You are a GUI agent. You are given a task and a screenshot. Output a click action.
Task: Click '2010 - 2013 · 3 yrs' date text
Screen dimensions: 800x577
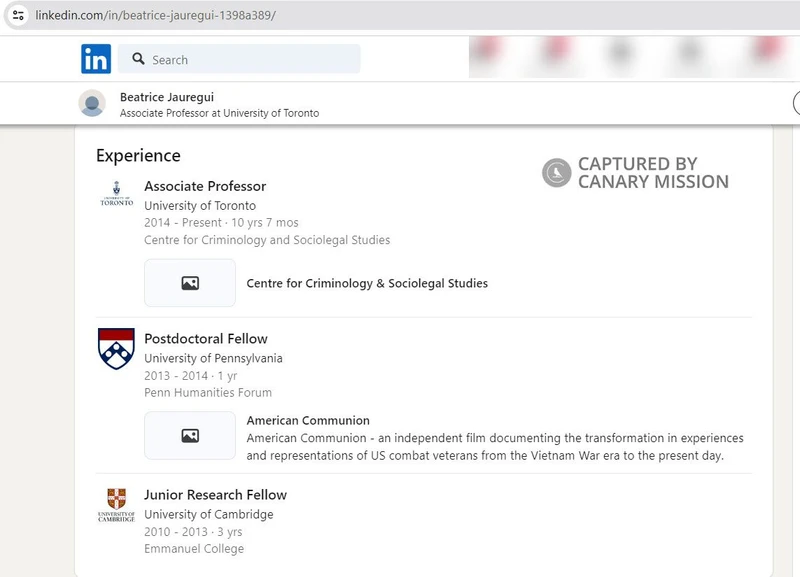tap(193, 532)
